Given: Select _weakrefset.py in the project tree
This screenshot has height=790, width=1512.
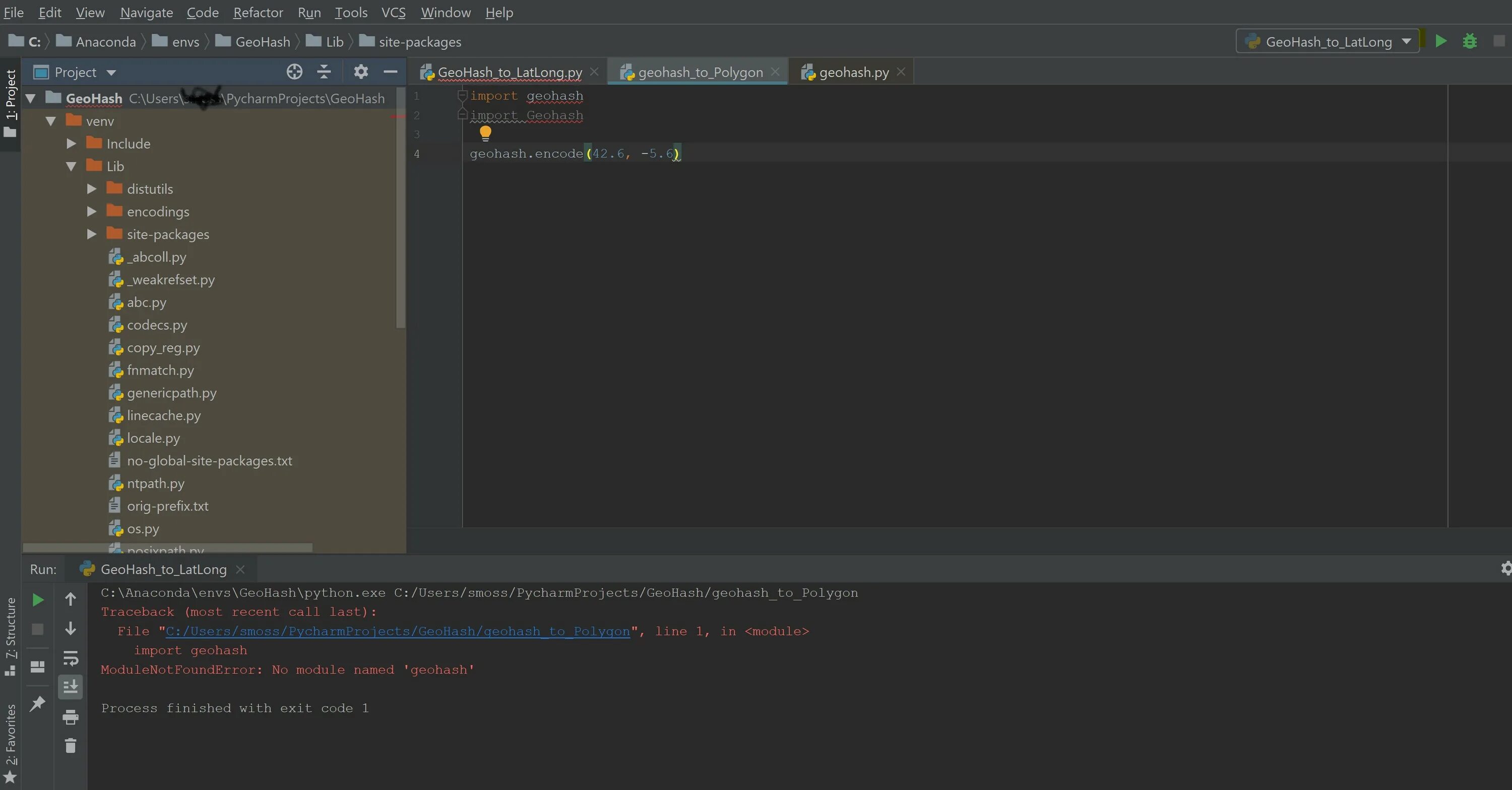Looking at the screenshot, I should (x=171, y=280).
